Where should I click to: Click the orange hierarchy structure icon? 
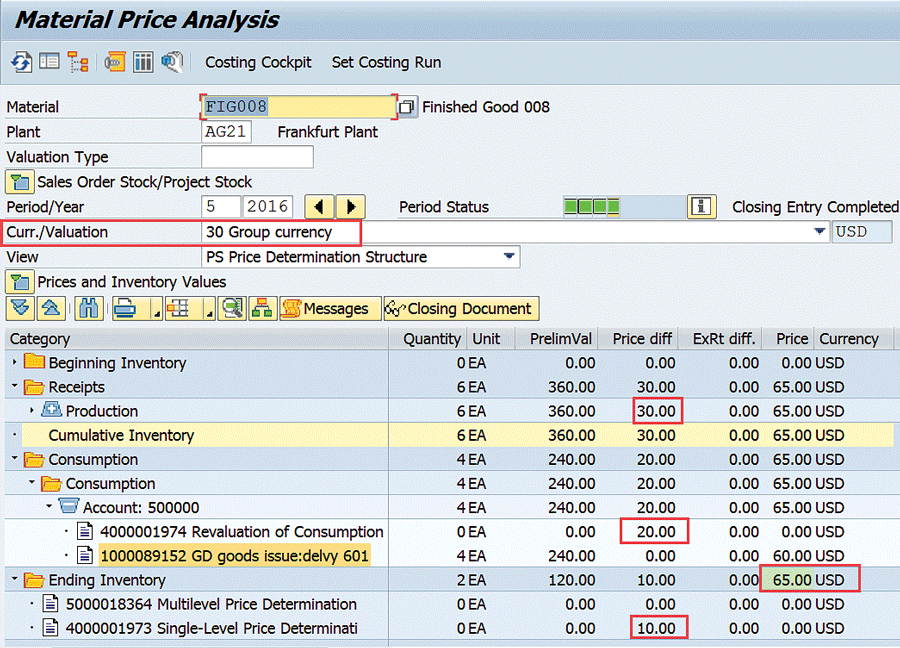point(263,308)
